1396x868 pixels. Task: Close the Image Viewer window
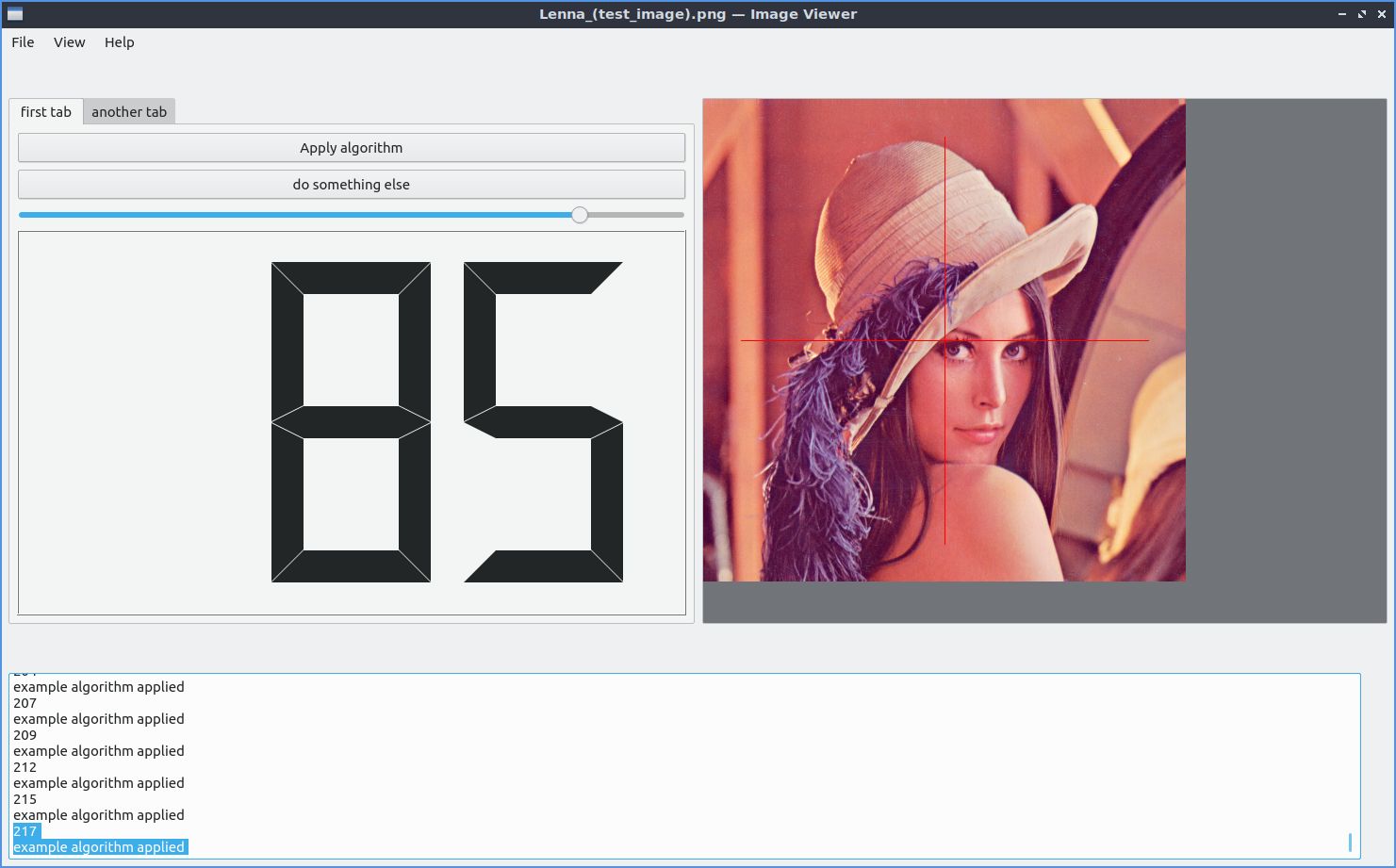coord(1382,14)
